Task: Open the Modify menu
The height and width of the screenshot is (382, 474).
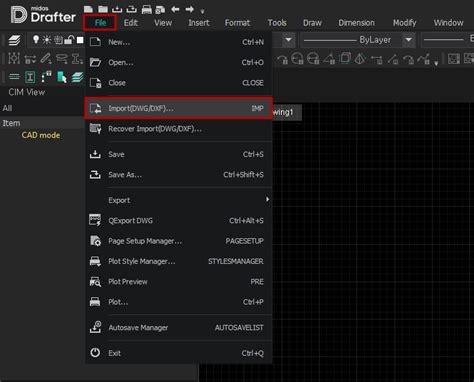Action: click(404, 23)
